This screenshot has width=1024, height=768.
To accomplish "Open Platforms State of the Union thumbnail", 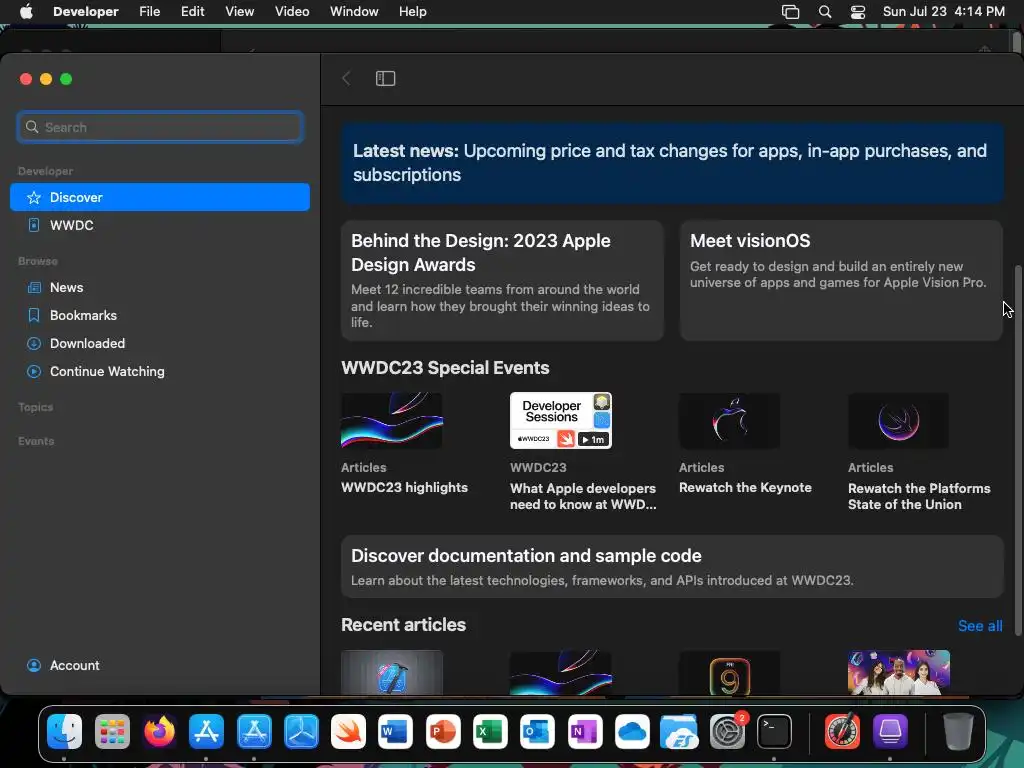I will click(x=899, y=421).
